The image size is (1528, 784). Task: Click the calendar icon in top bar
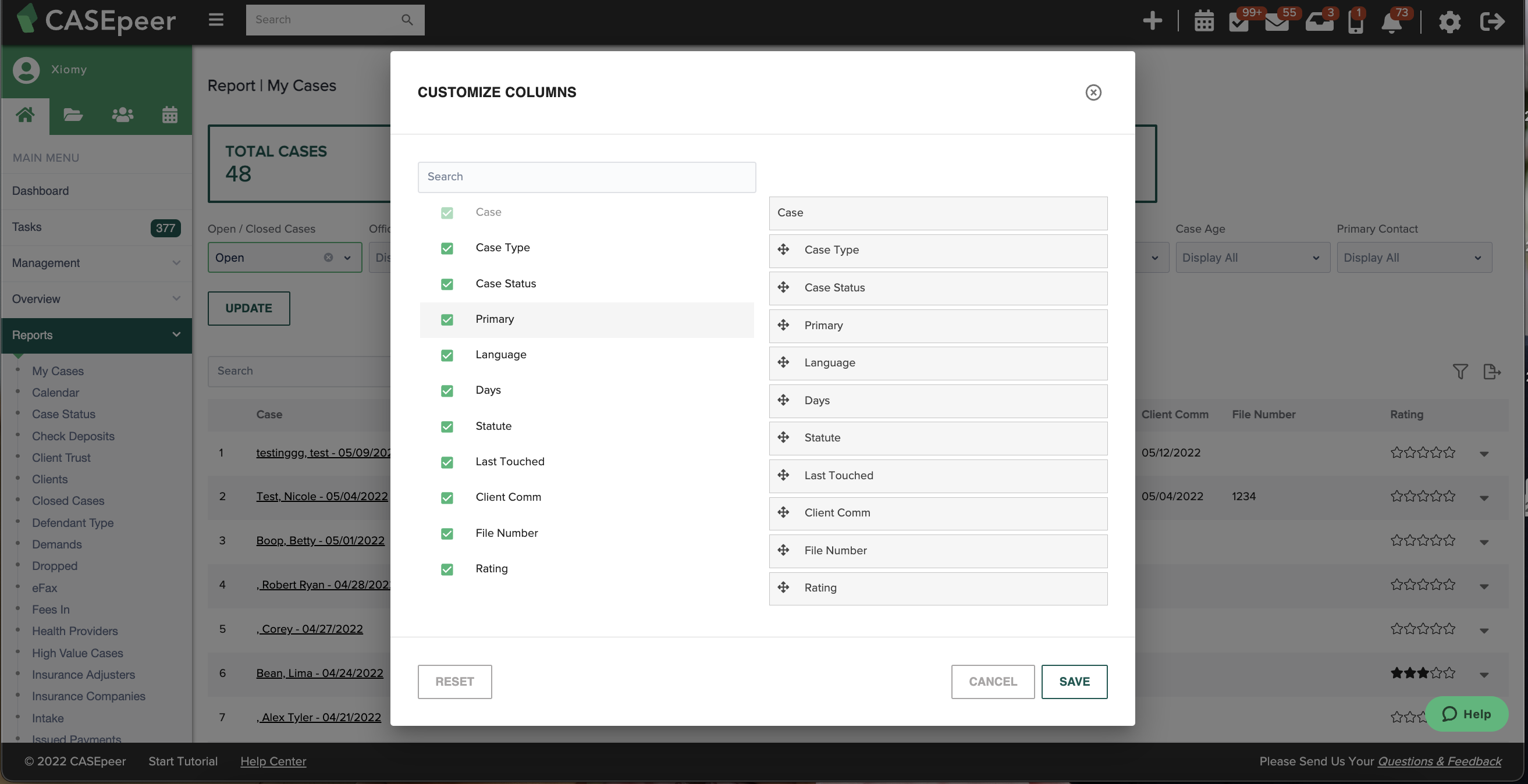click(1203, 22)
